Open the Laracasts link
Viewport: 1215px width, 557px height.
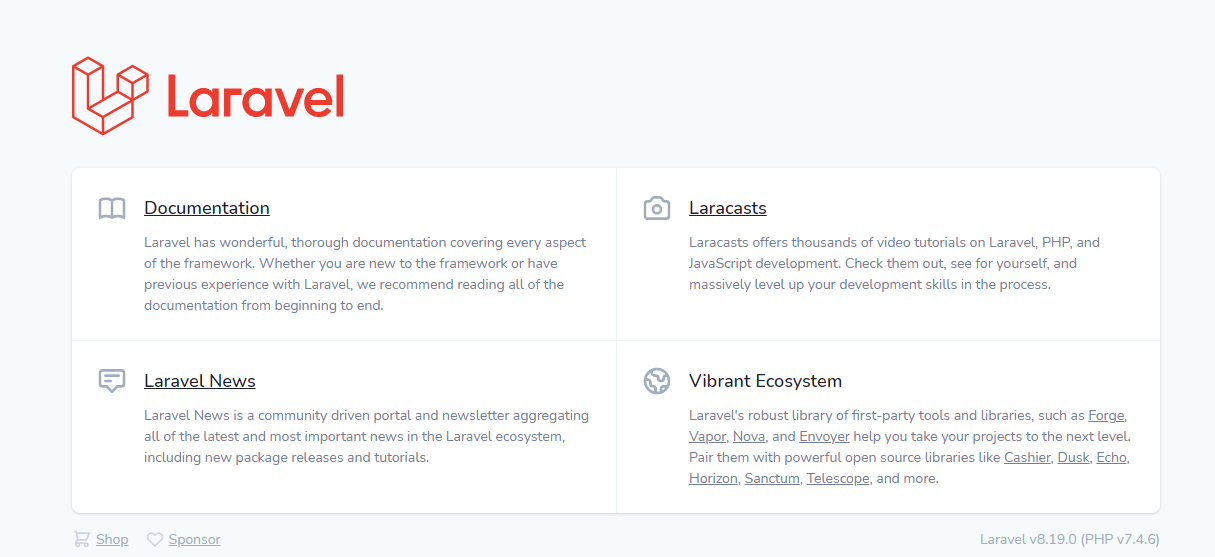pos(727,208)
